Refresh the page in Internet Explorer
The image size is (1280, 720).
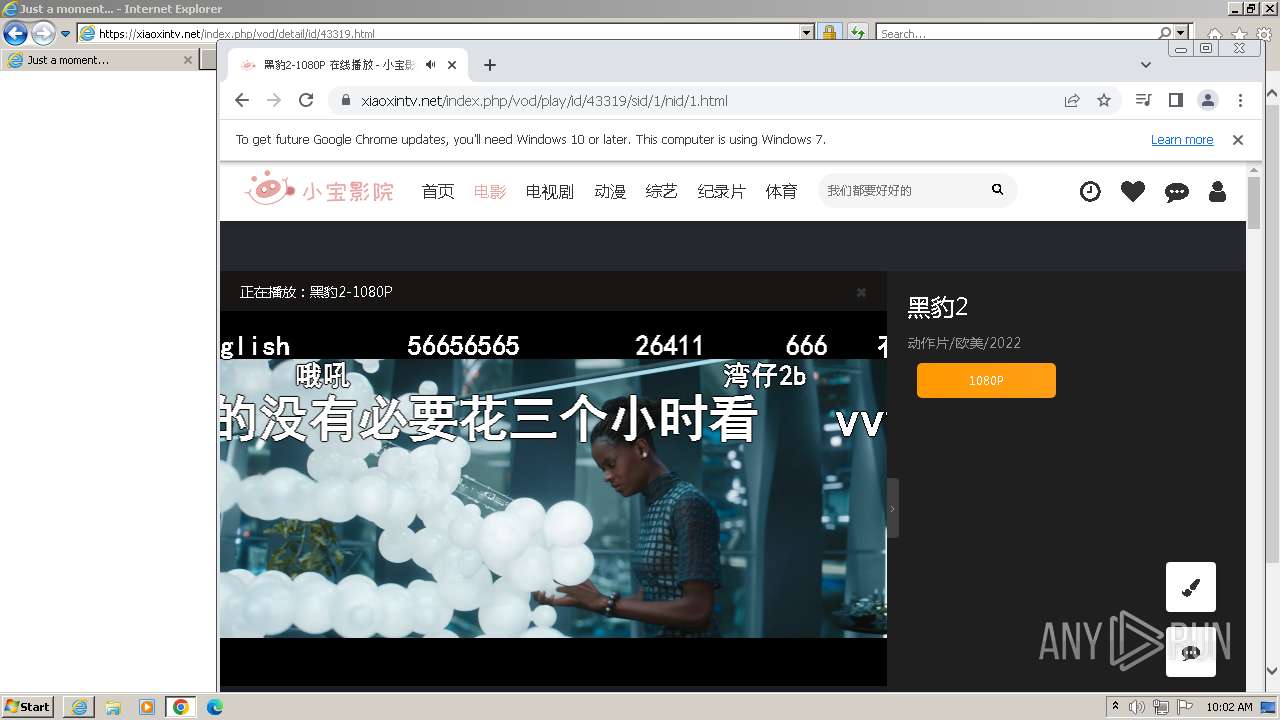857,33
